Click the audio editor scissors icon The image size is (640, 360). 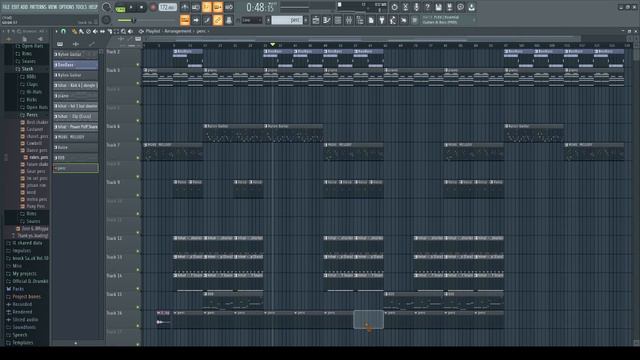405,7
